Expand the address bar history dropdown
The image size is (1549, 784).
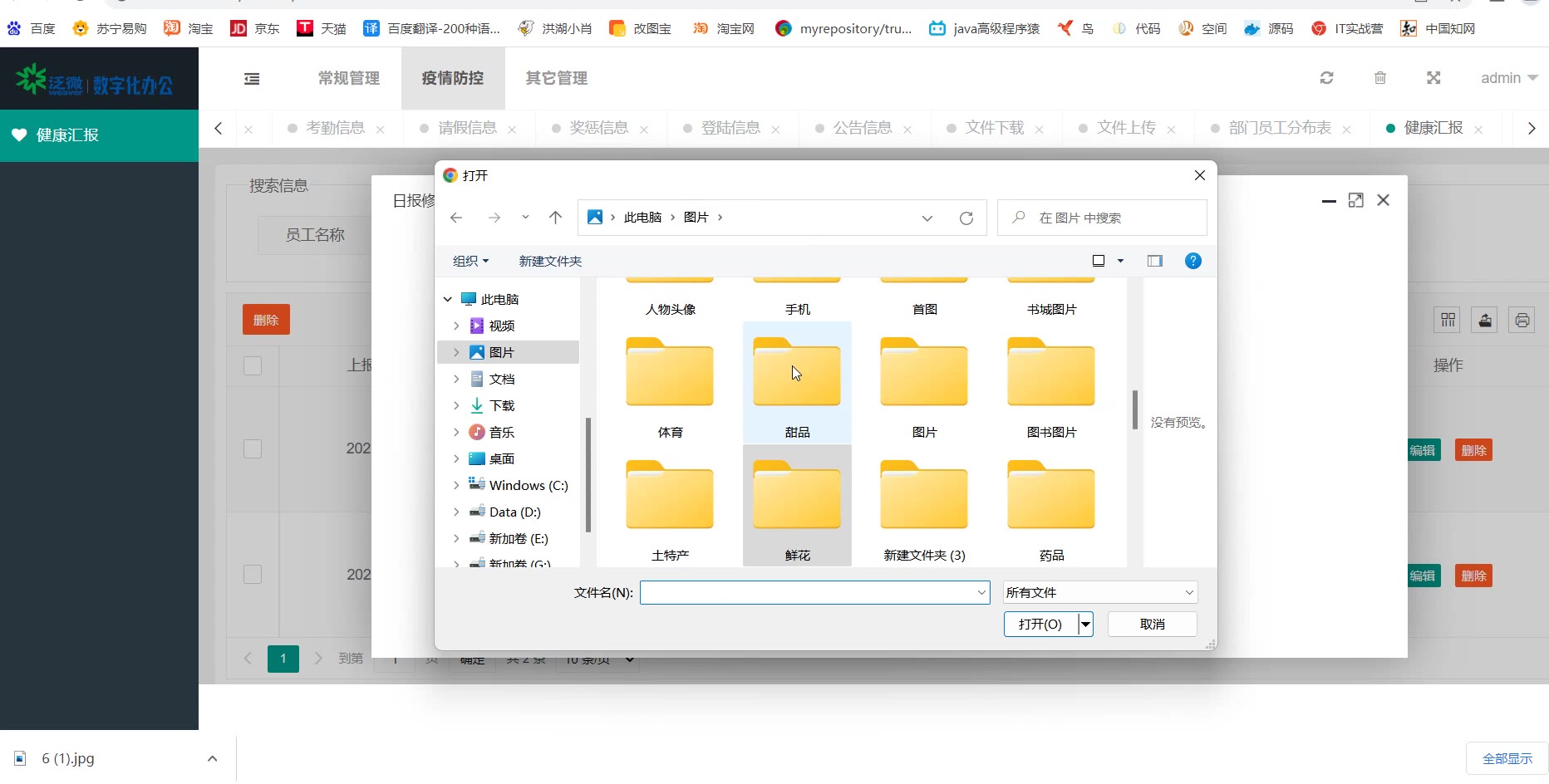927,218
